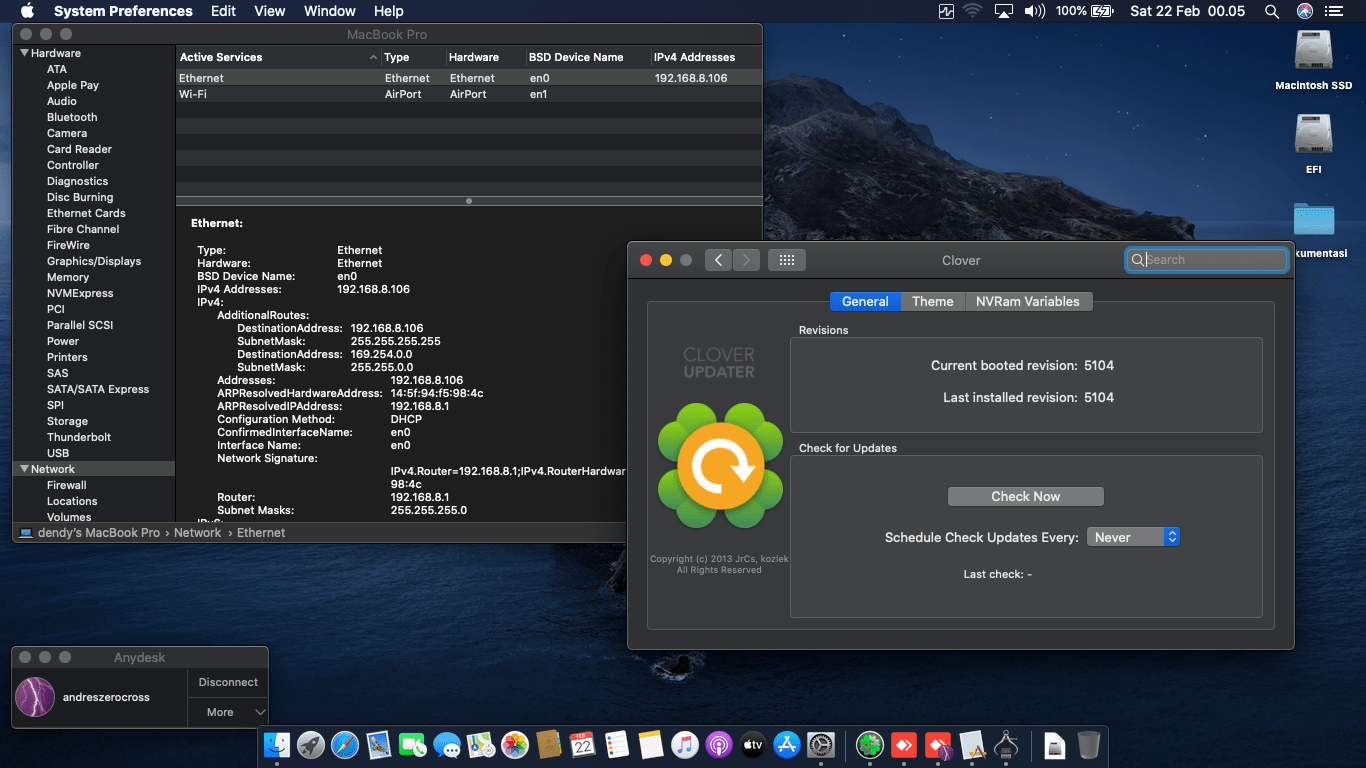Open the Edit menu
This screenshot has height=768, width=1366.
click(x=223, y=11)
